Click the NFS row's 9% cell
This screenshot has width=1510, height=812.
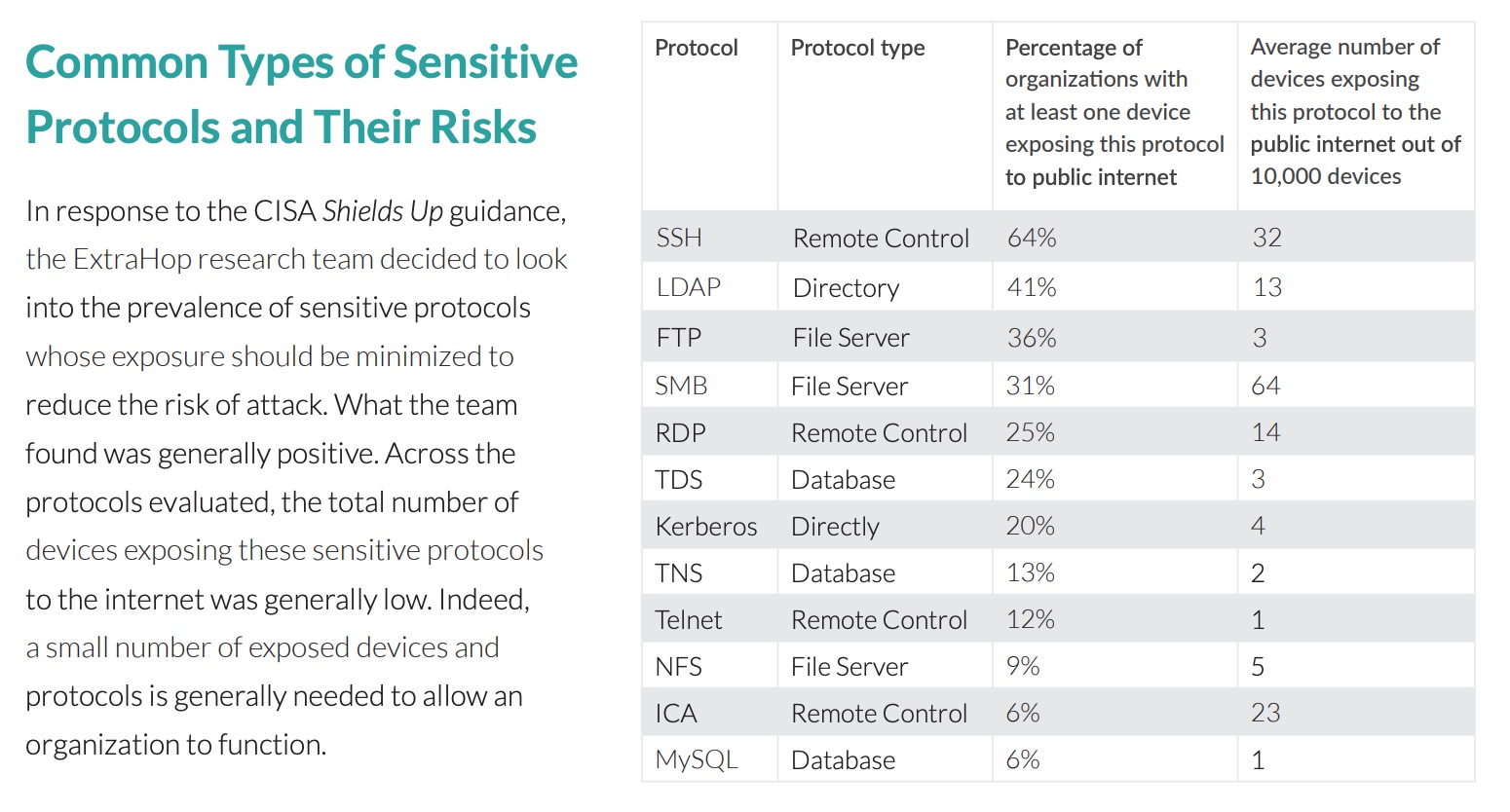[x=1023, y=667]
